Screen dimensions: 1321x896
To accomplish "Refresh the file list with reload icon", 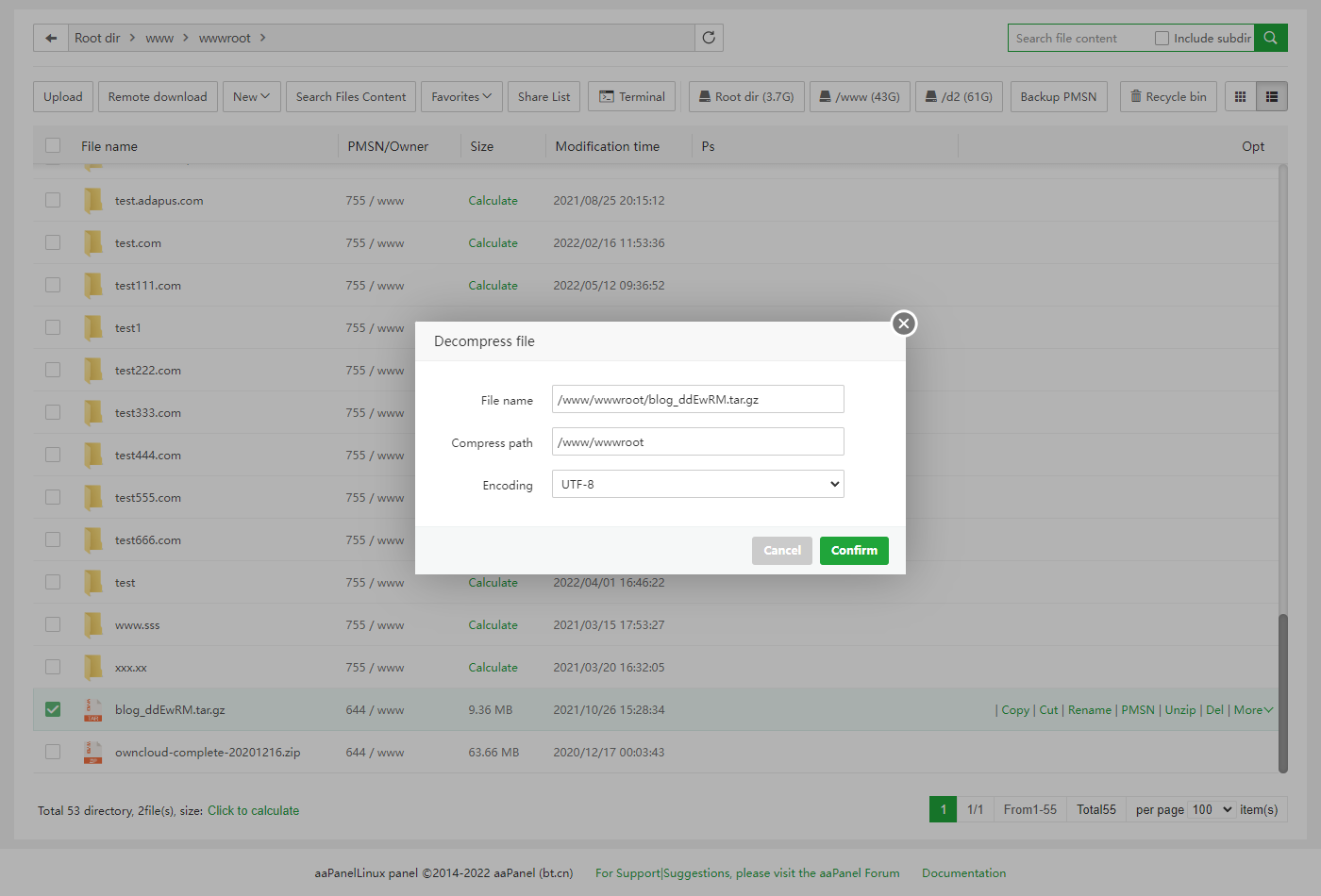I will click(x=709, y=38).
